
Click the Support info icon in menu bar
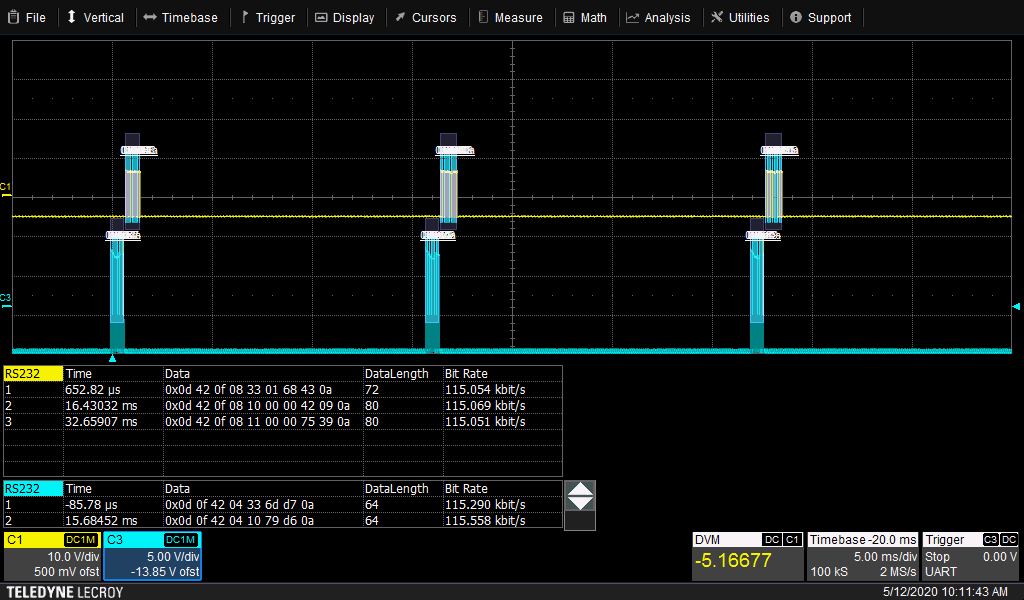(x=796, y=17)
